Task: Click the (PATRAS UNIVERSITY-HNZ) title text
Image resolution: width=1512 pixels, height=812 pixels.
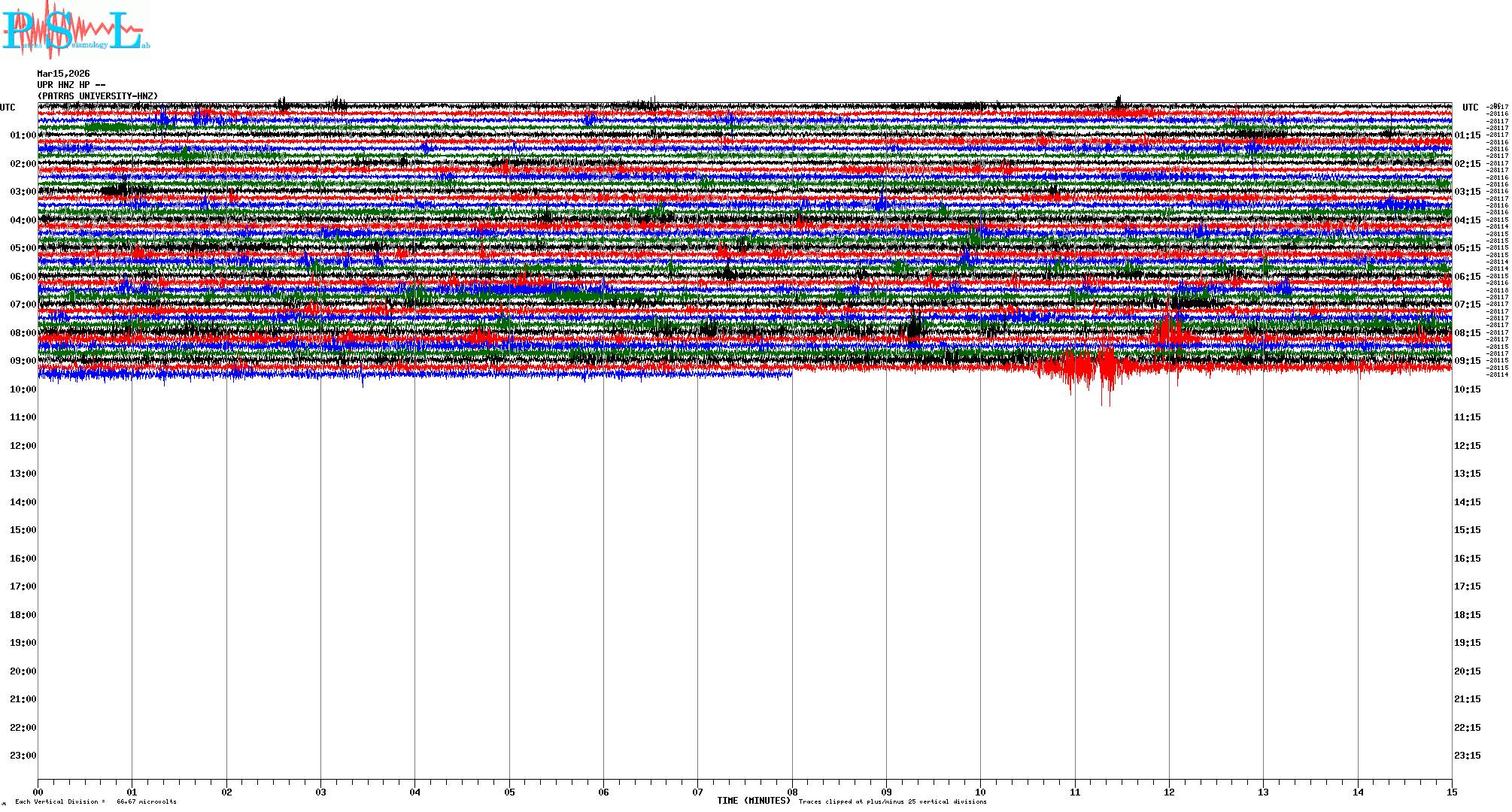Action: pyautogui.click(x=98, y=96)
